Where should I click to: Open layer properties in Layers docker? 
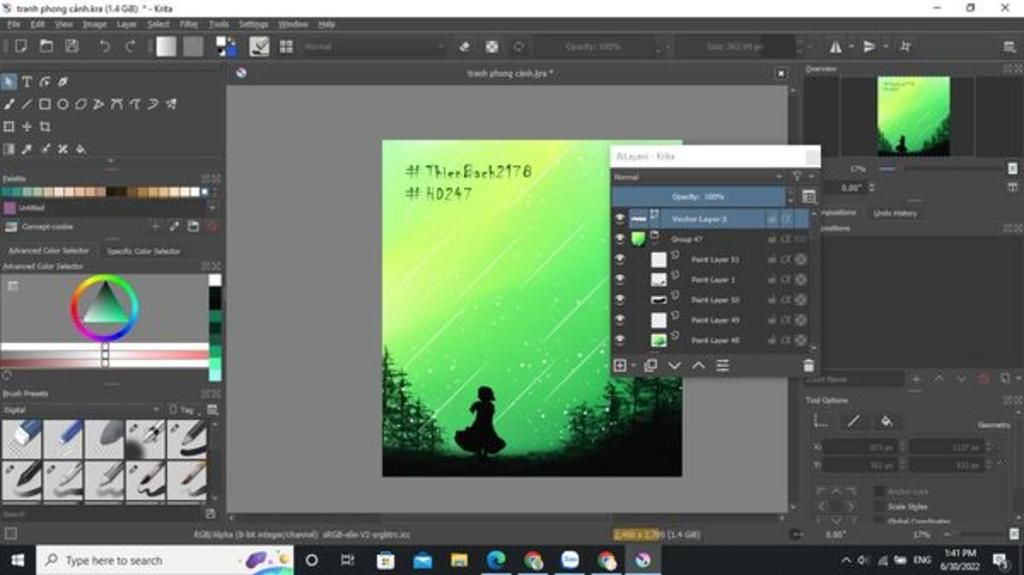(x=722, y=365)
